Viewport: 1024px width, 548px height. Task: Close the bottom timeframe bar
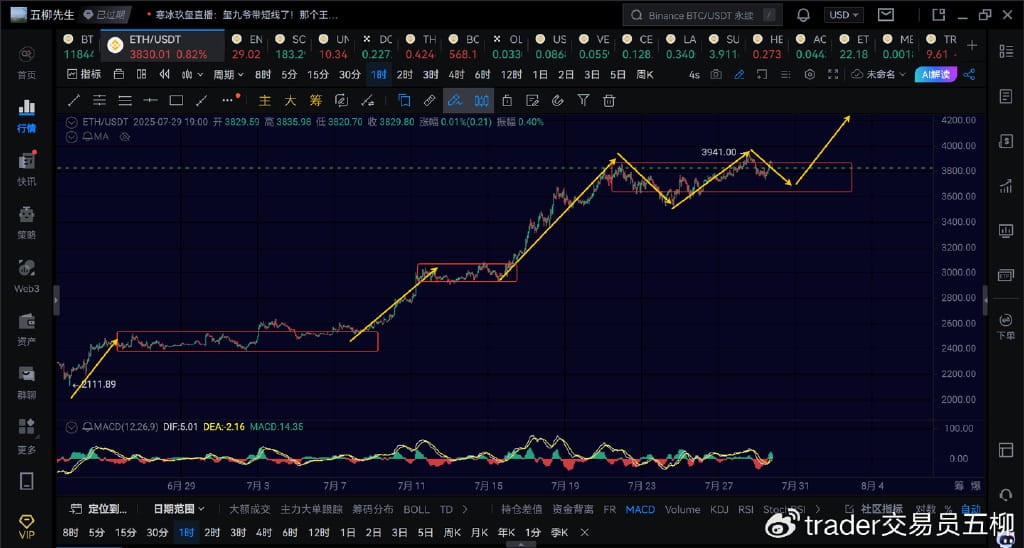(584, 532)
